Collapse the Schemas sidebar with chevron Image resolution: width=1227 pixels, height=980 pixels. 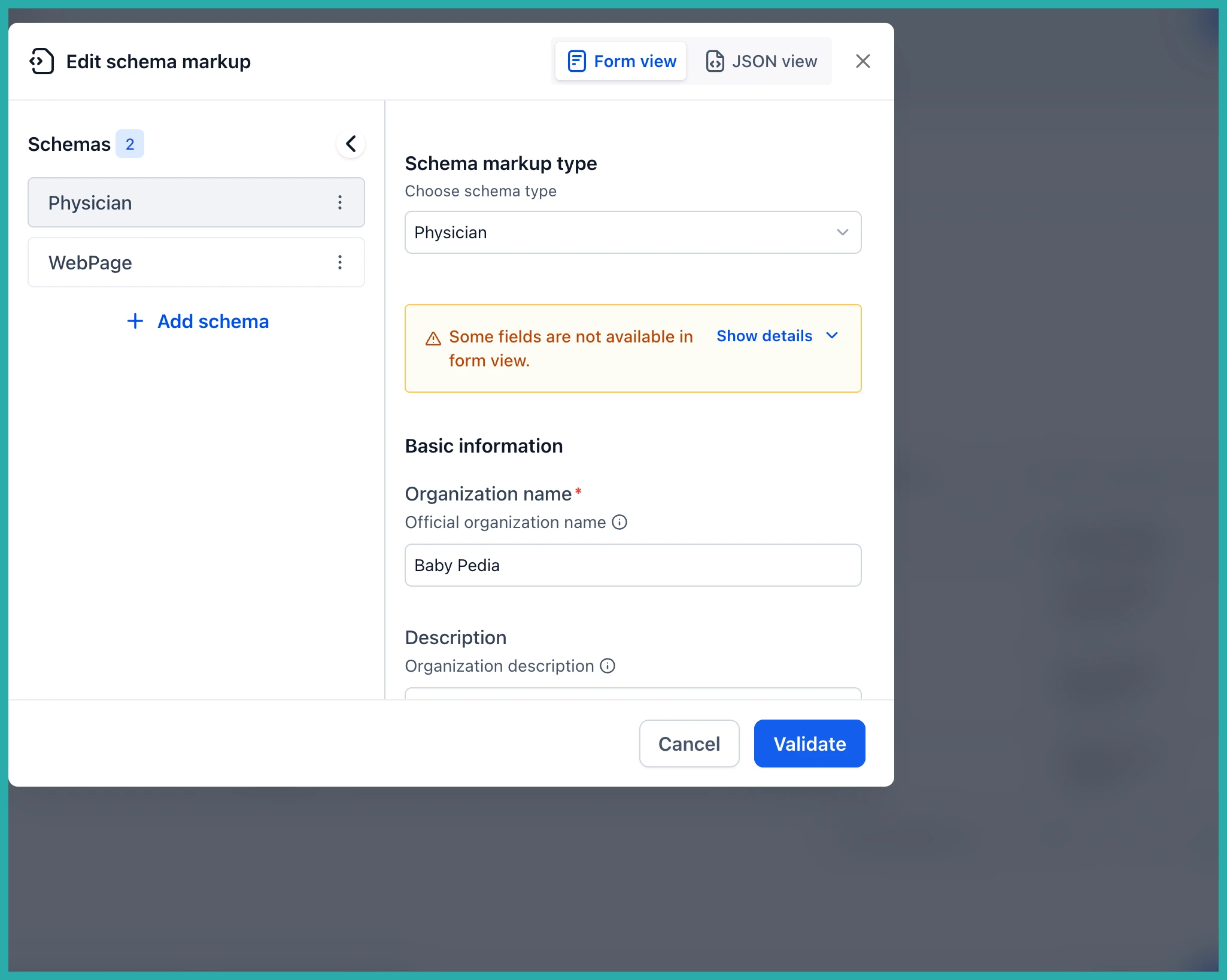point(351,144)
